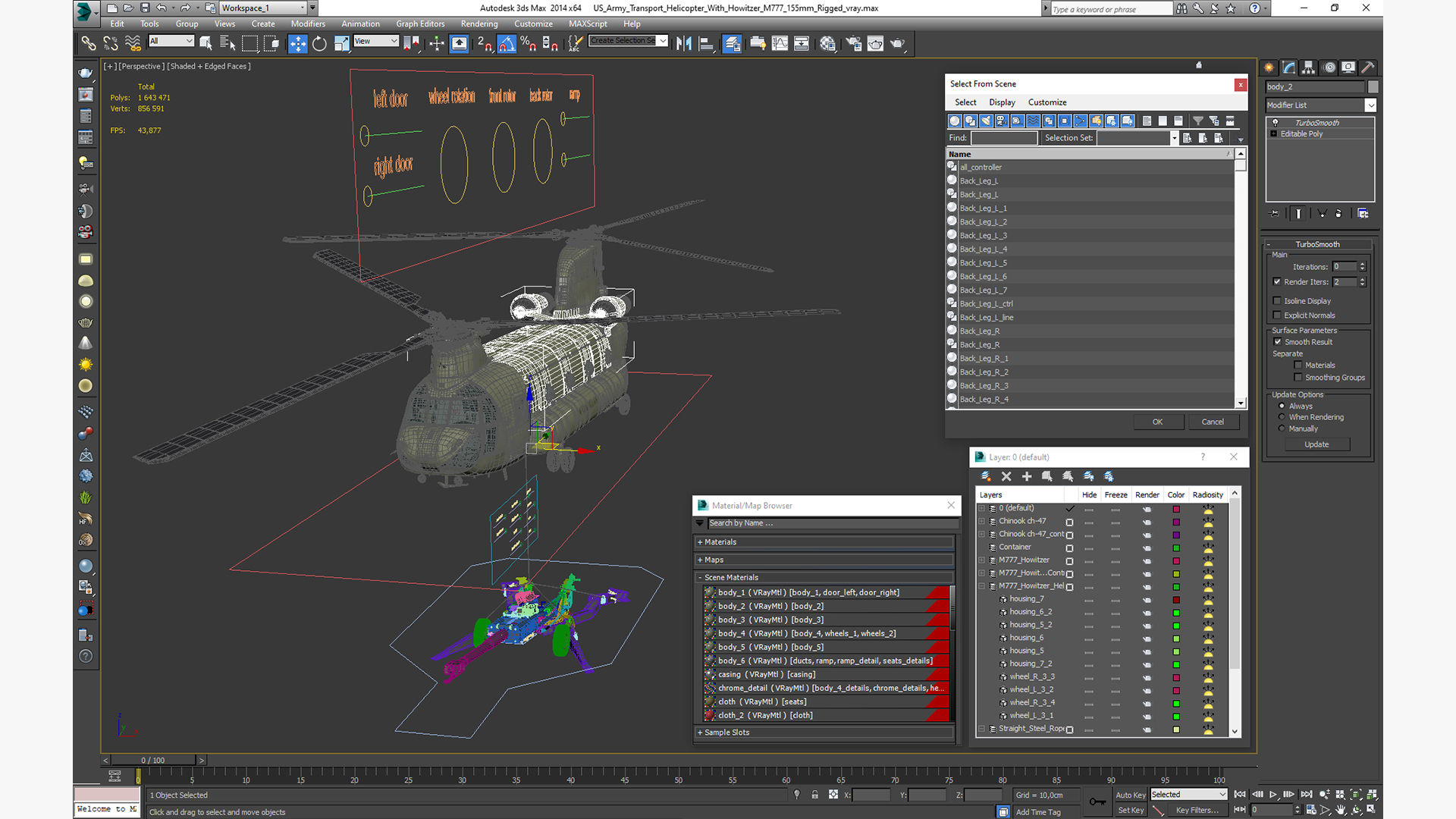The height and width of the screenshot is (819, 1456).
Task: Open Display menu in Select From Scene
Action: (1001, 102)
